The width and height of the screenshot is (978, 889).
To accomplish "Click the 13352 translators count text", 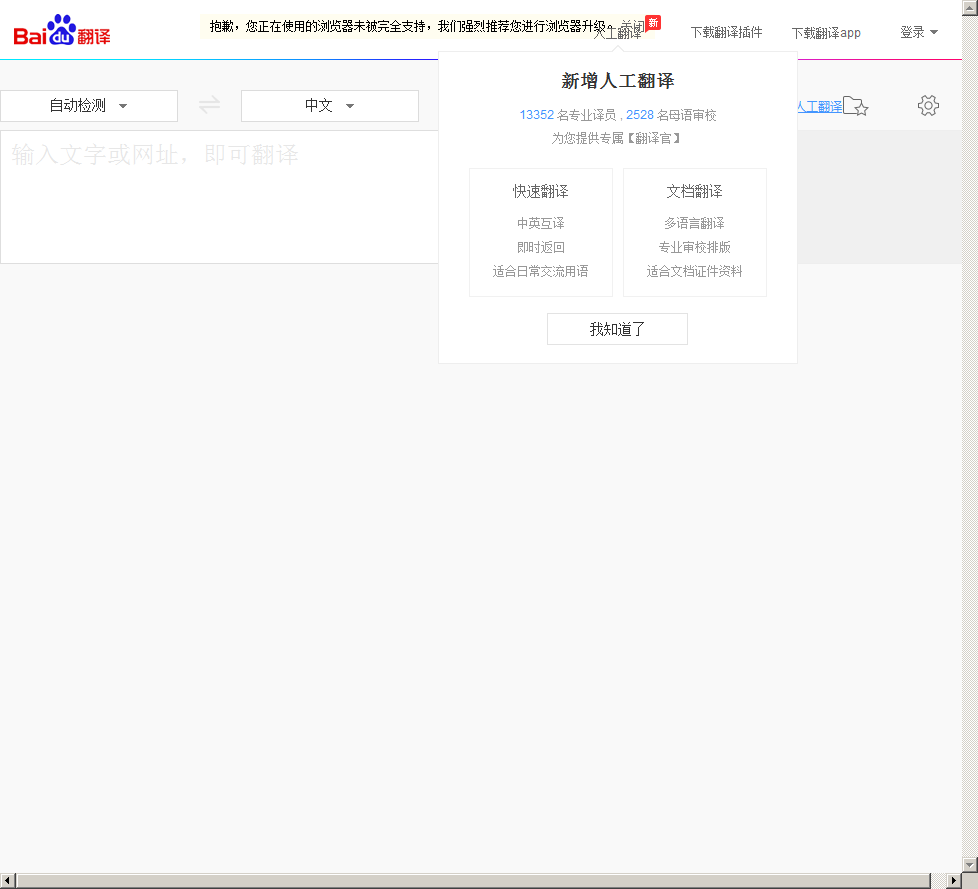I will tap(536, 115).
